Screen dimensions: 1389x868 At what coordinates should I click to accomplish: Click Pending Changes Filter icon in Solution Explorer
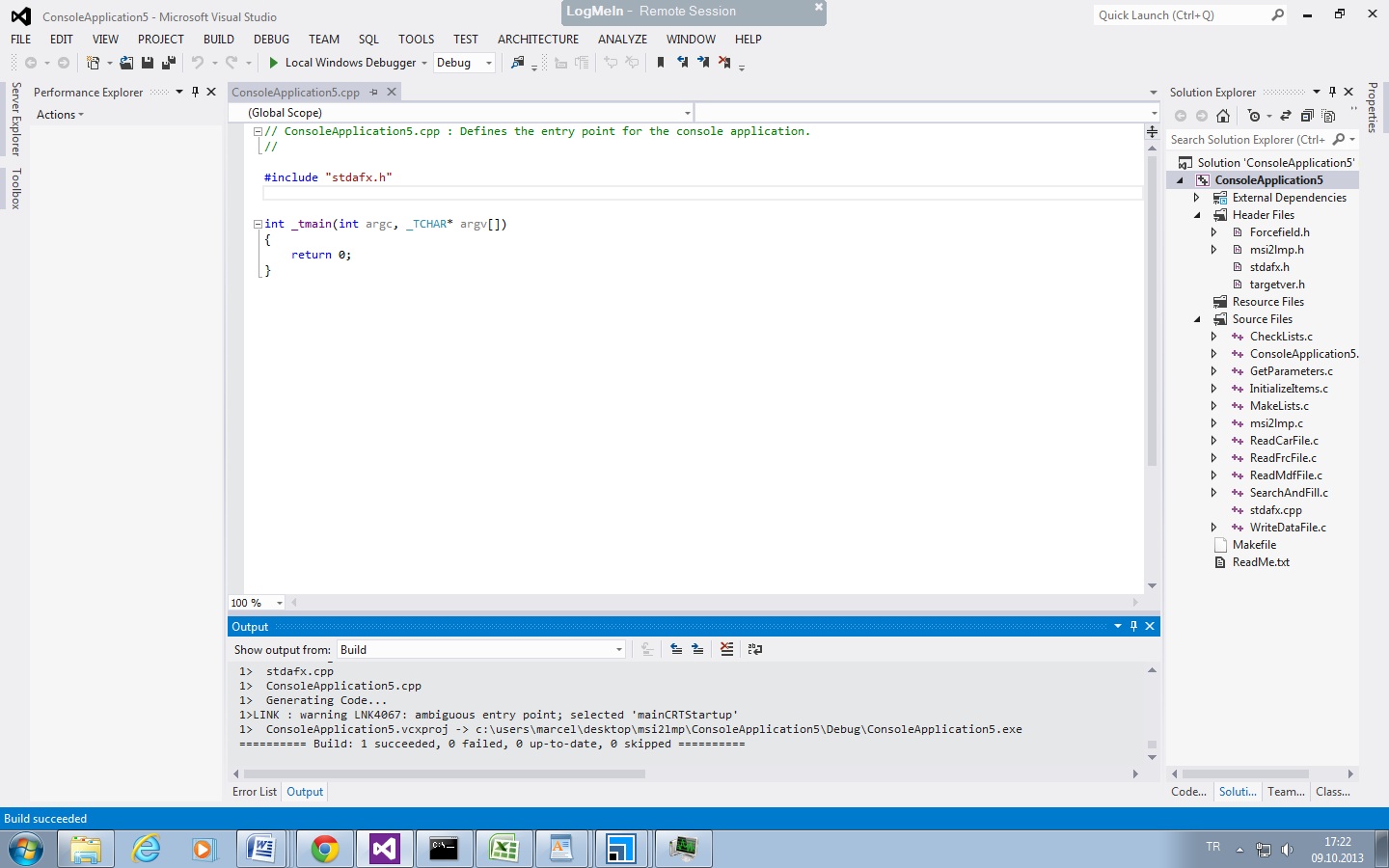coord(1253,116)
